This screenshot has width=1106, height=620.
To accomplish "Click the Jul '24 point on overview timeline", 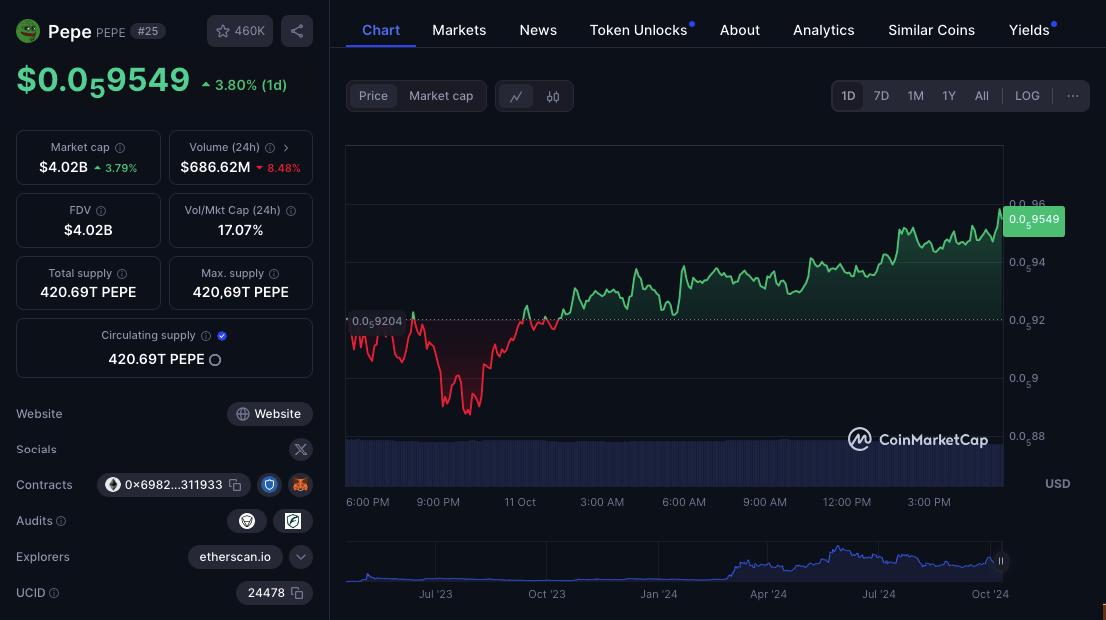I will [x=879, y=594].
